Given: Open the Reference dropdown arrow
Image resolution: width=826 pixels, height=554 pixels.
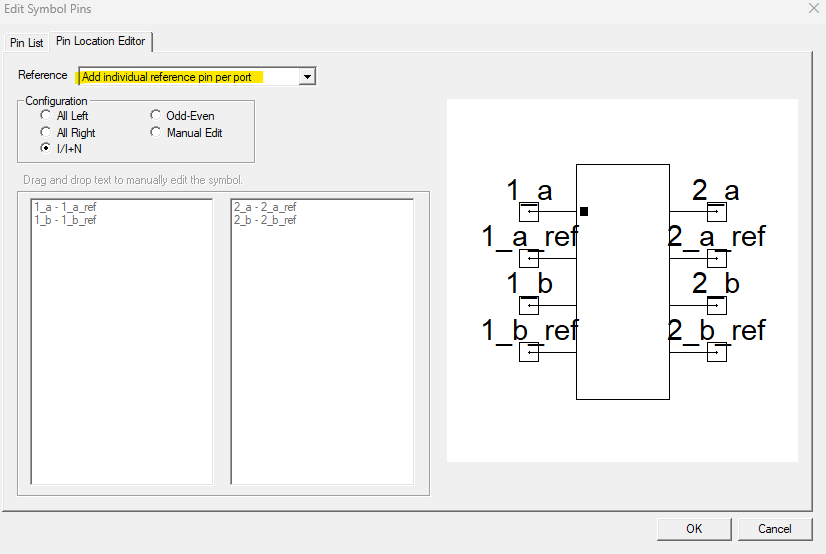Looking at the screenshot, I should tap(308, 77).
